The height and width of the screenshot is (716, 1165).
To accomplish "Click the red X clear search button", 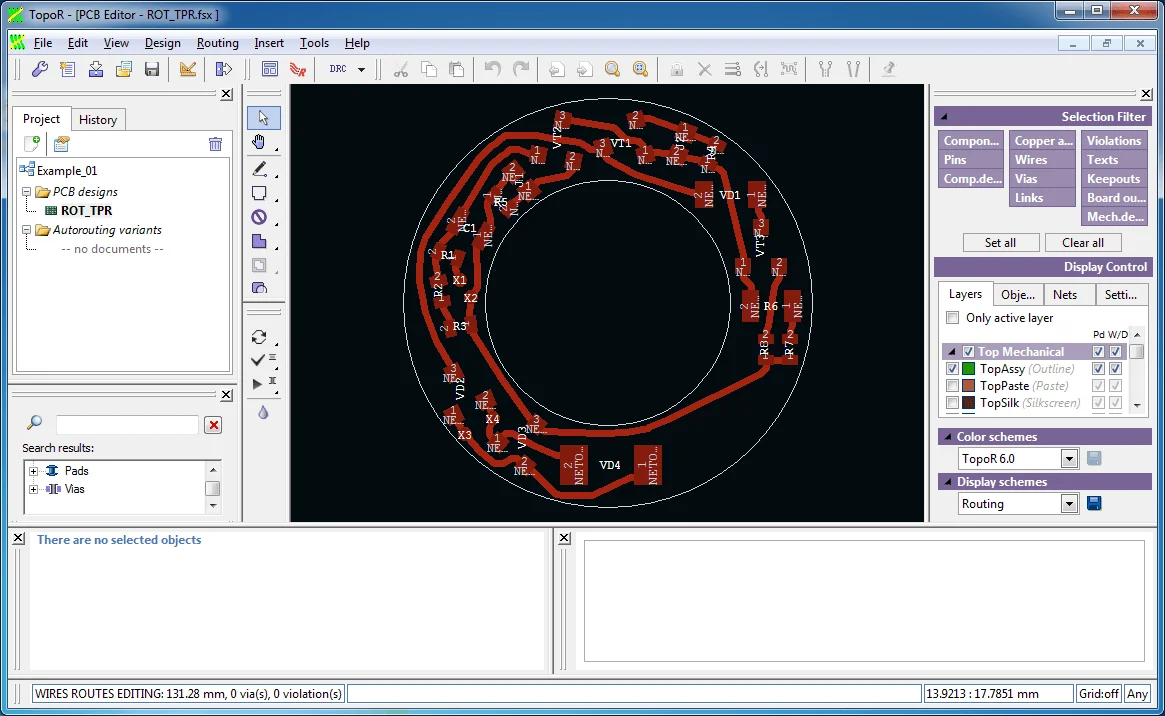I will pos(213,425).
